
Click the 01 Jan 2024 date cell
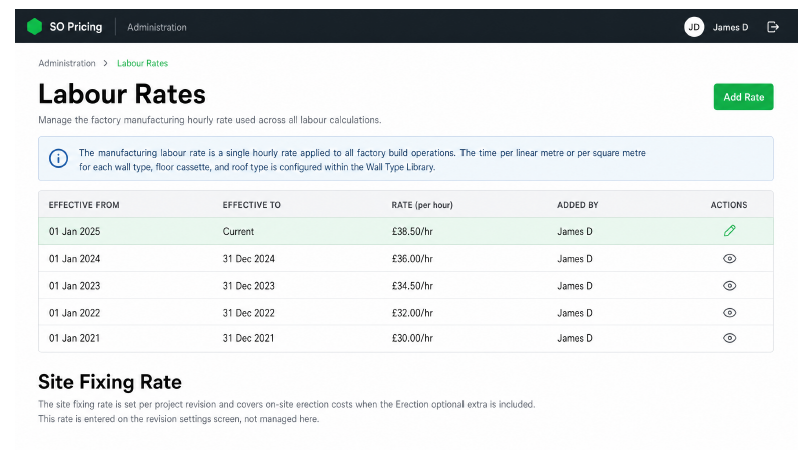(x=75, y=259)
